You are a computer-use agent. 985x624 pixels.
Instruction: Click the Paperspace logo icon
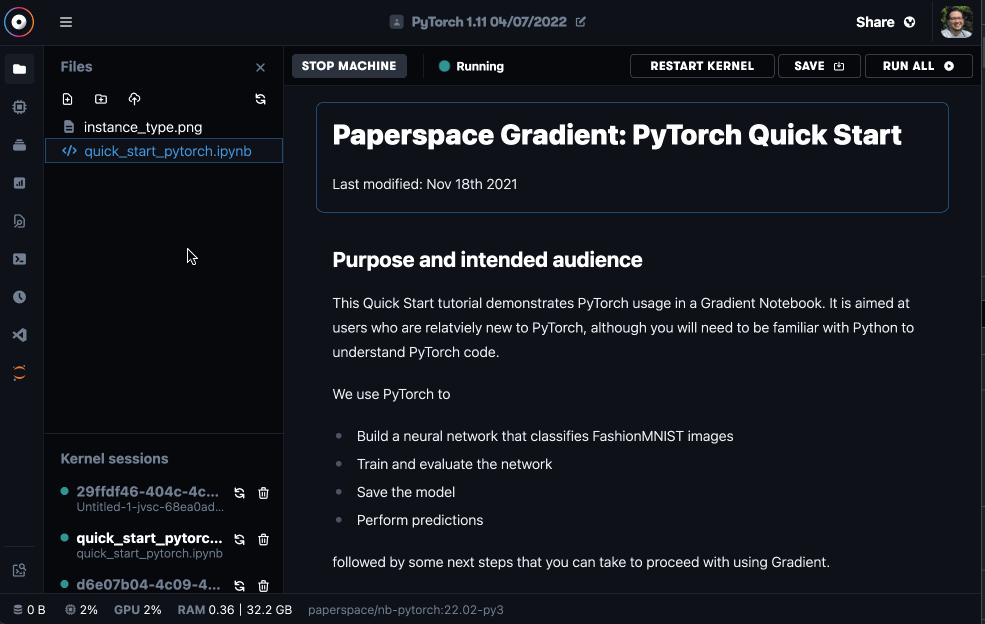click(19, 22)
